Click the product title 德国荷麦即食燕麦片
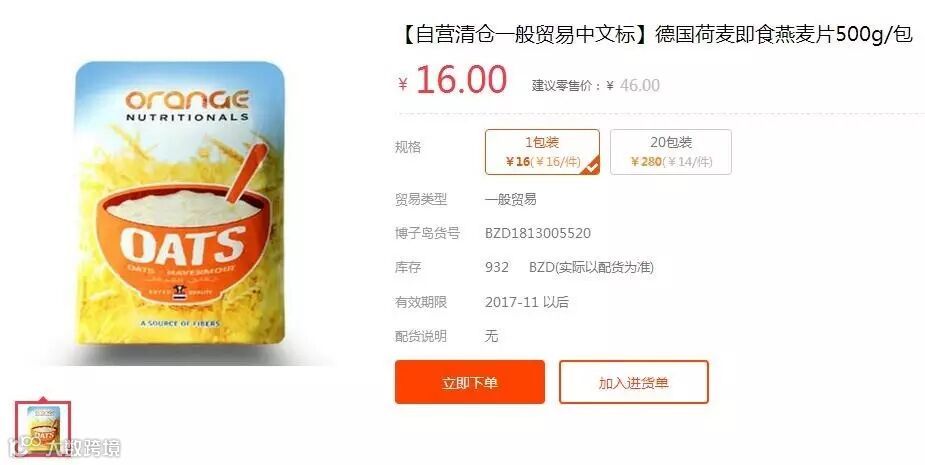925x465 pixels. (744, 34)
